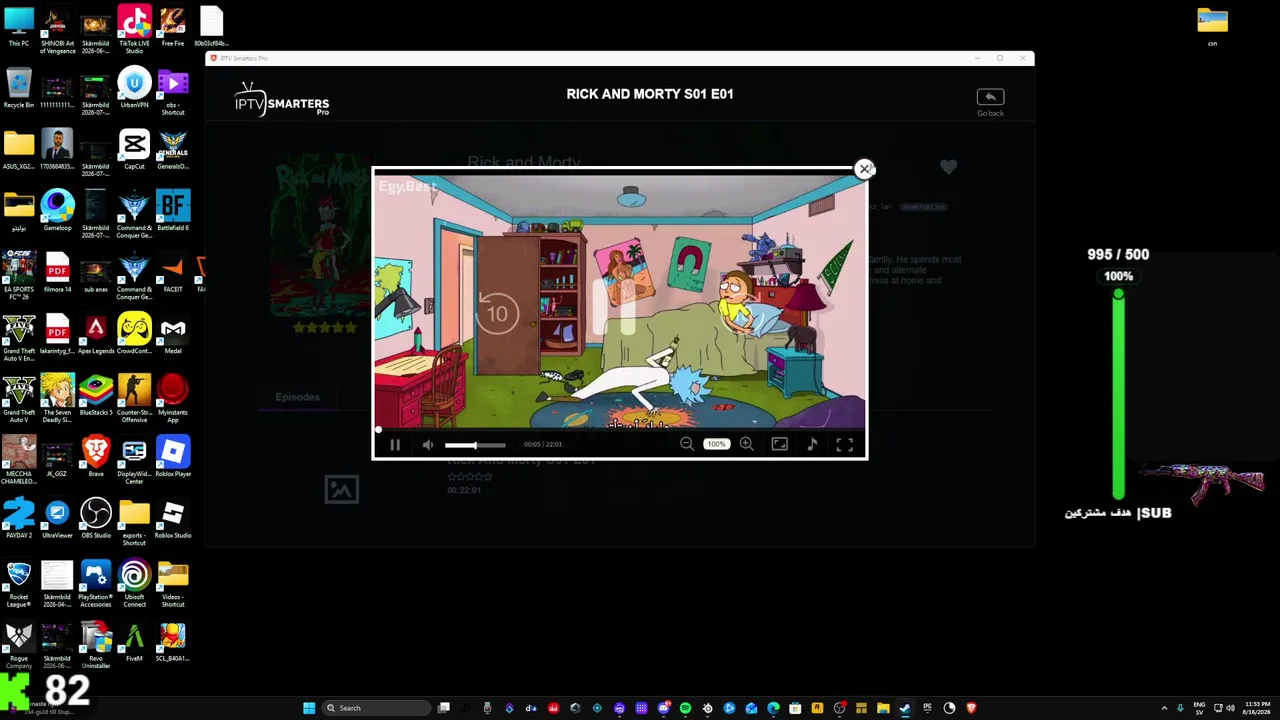Click the RICK AND MORTY S01 E01 title

pos(650,94)
